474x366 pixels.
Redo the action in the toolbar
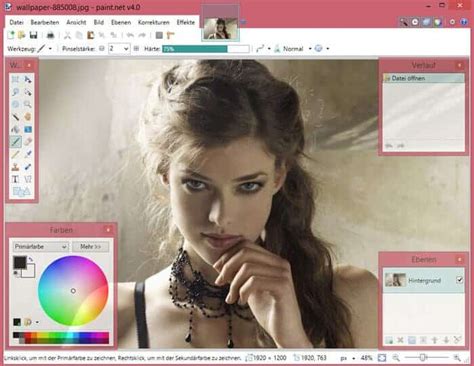[142, 35]
